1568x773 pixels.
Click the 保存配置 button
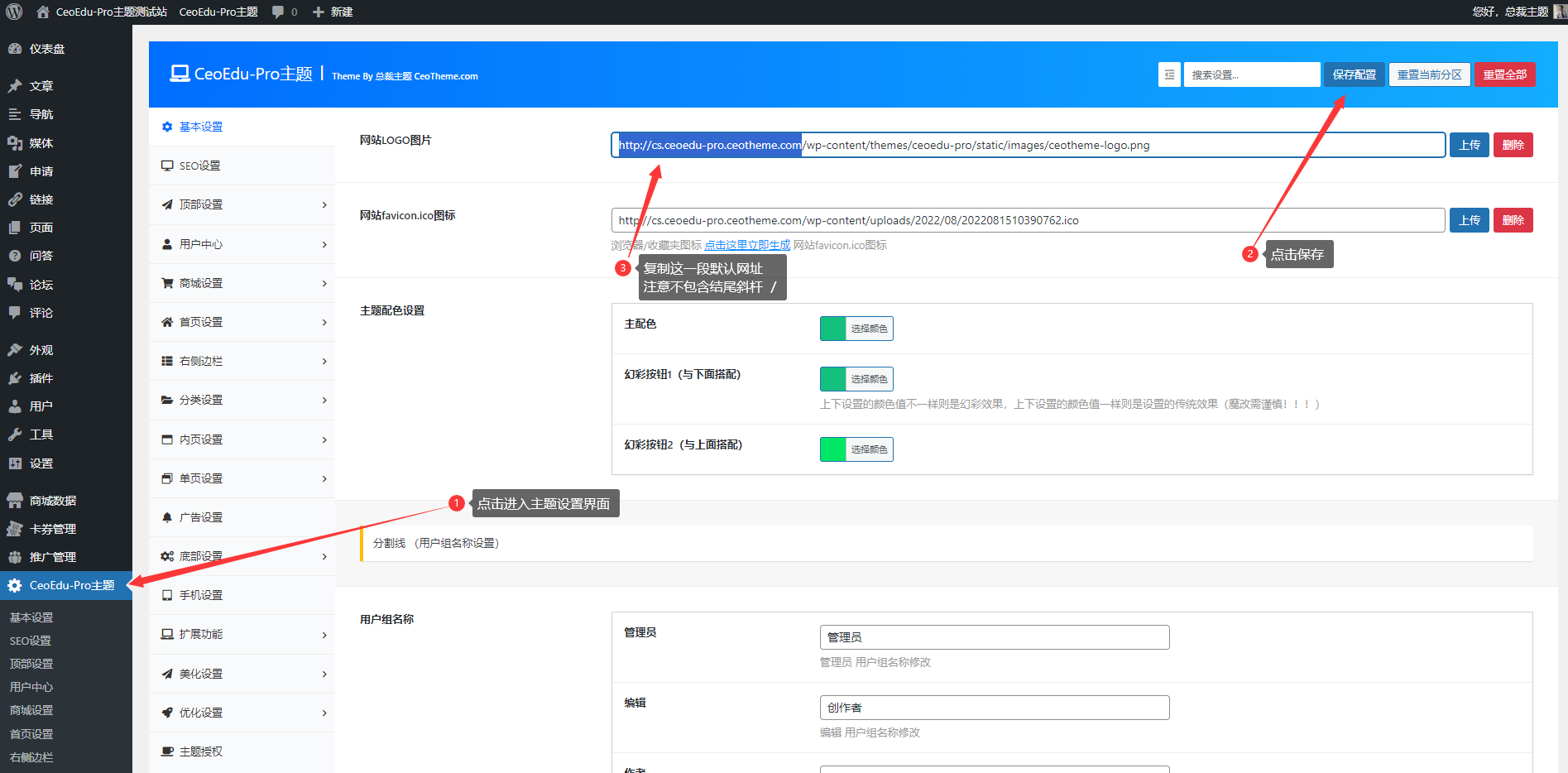1355,74
